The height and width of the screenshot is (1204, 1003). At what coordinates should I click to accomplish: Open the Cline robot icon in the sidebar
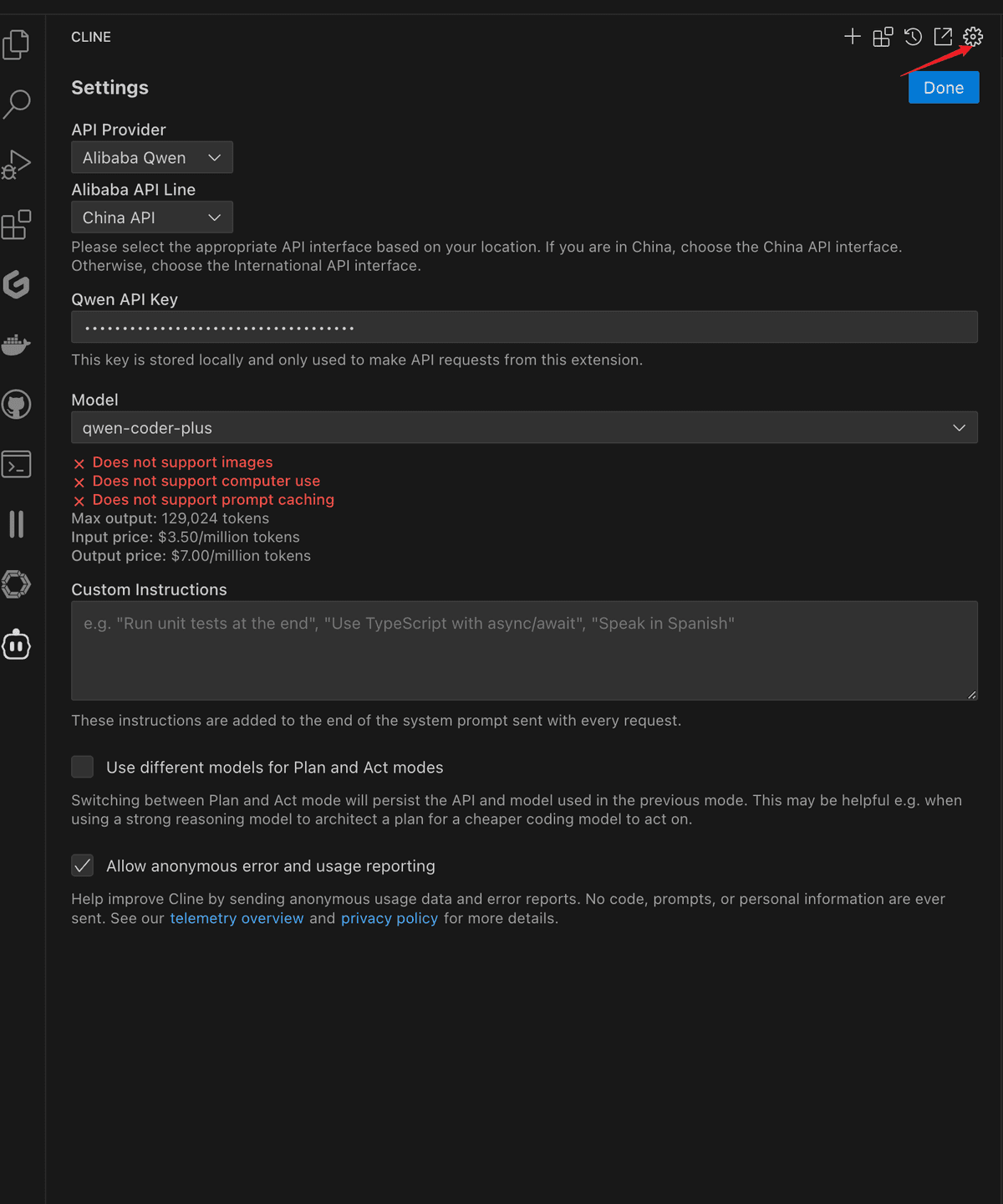[x=16, y=645]
